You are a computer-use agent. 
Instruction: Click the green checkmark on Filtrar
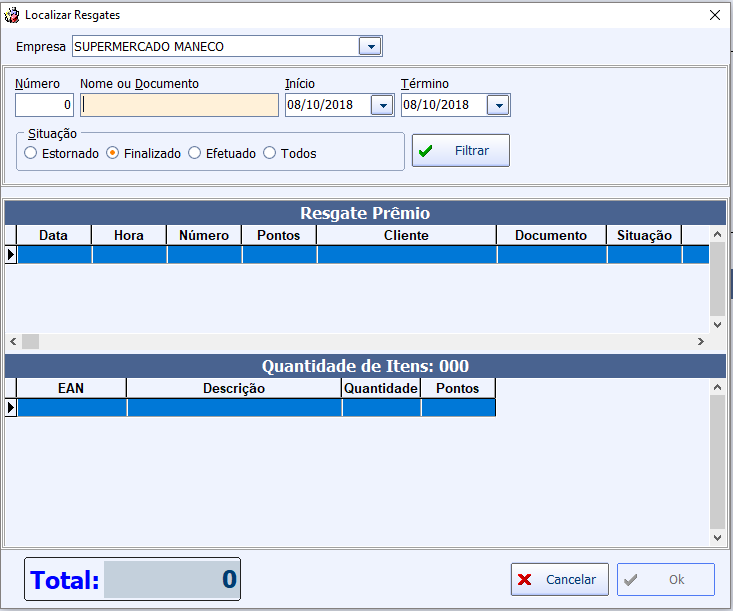(426, 151)
